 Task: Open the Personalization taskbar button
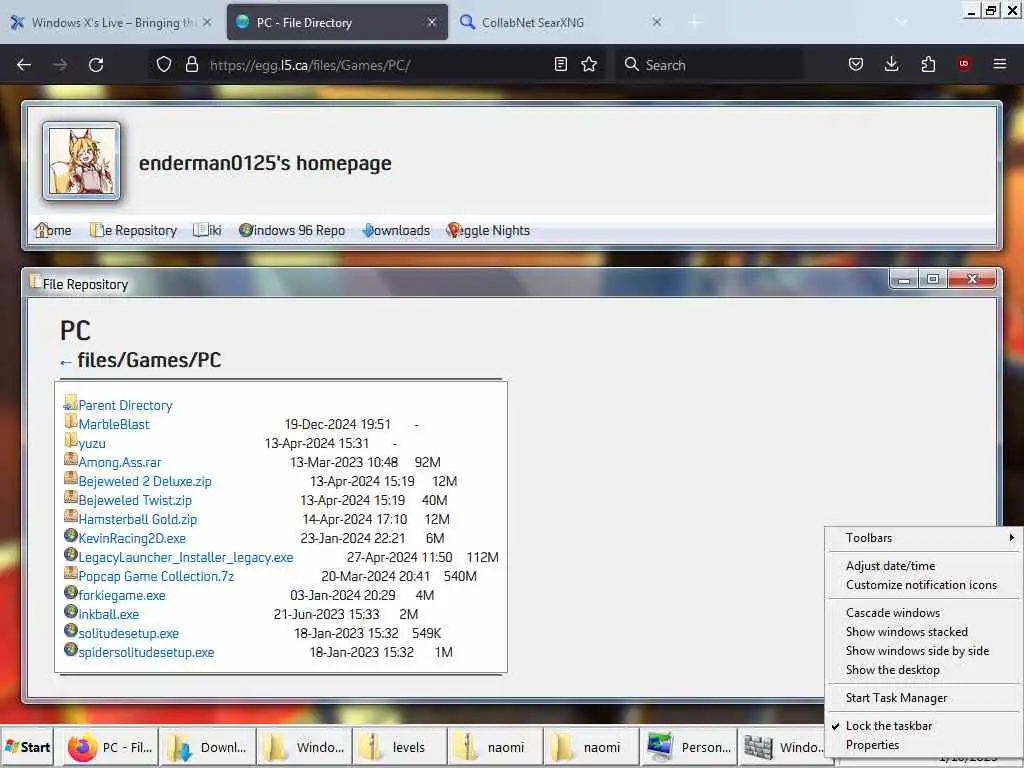tap(689, 747)
